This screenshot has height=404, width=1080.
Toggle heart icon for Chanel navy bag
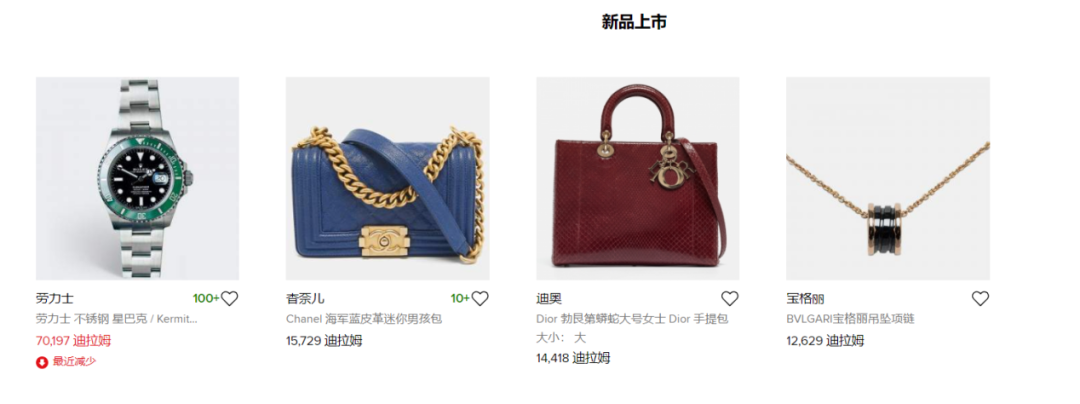(480, 299)
